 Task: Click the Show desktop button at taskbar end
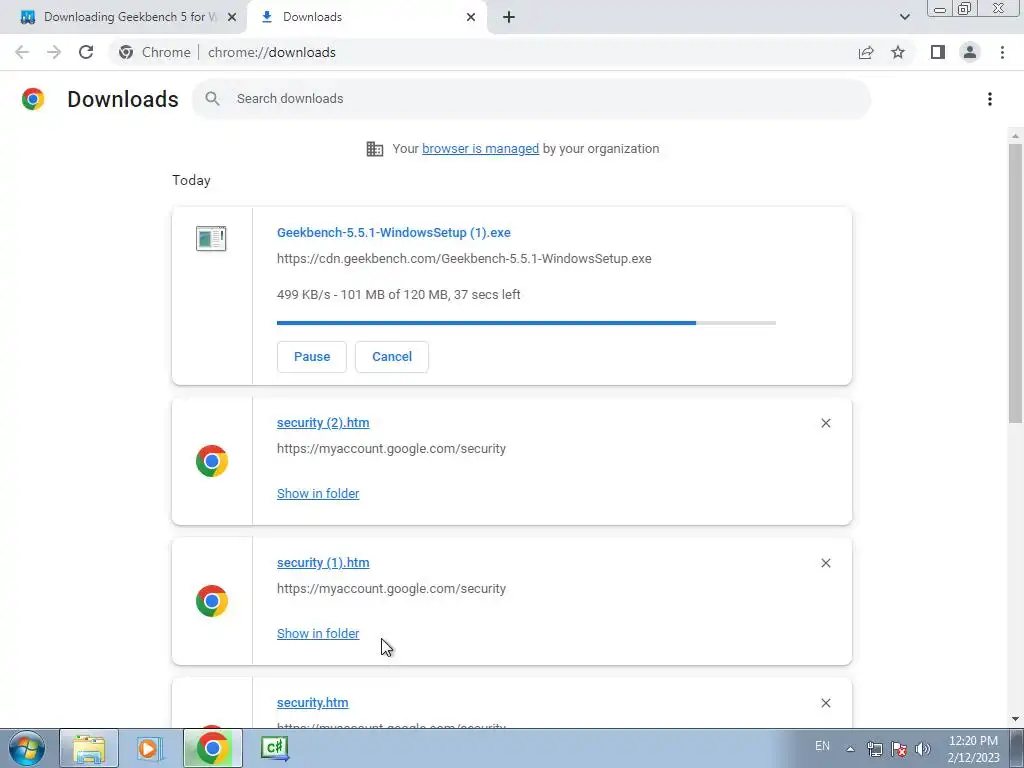coord(1017,748)
